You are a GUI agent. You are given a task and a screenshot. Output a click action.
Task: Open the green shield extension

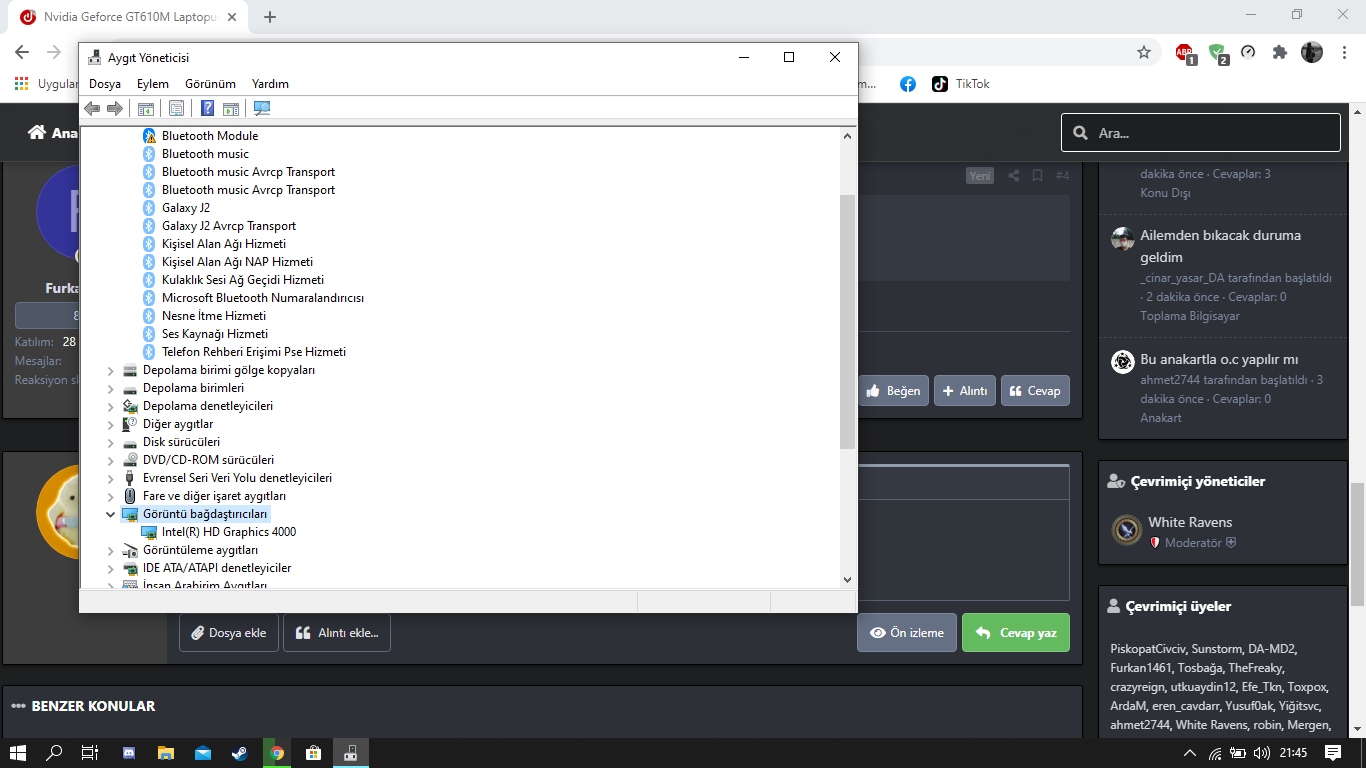[1217, 53]
